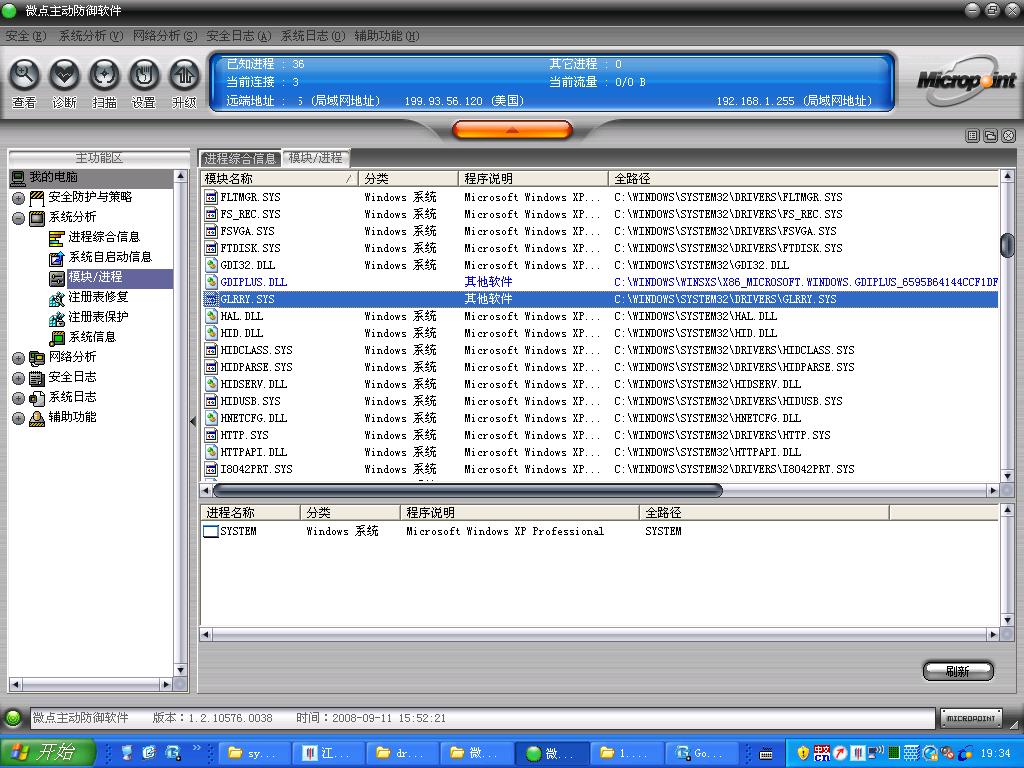Start a scan with the 扫描 icon

coord(104,75)
